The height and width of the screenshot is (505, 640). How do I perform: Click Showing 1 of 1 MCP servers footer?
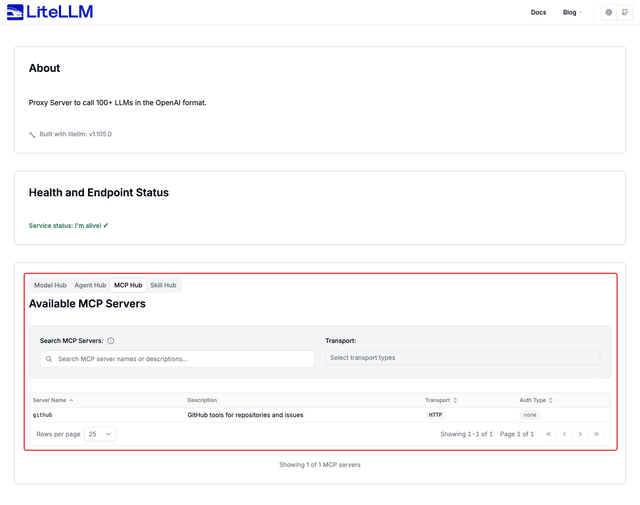(x=320, y=465)
